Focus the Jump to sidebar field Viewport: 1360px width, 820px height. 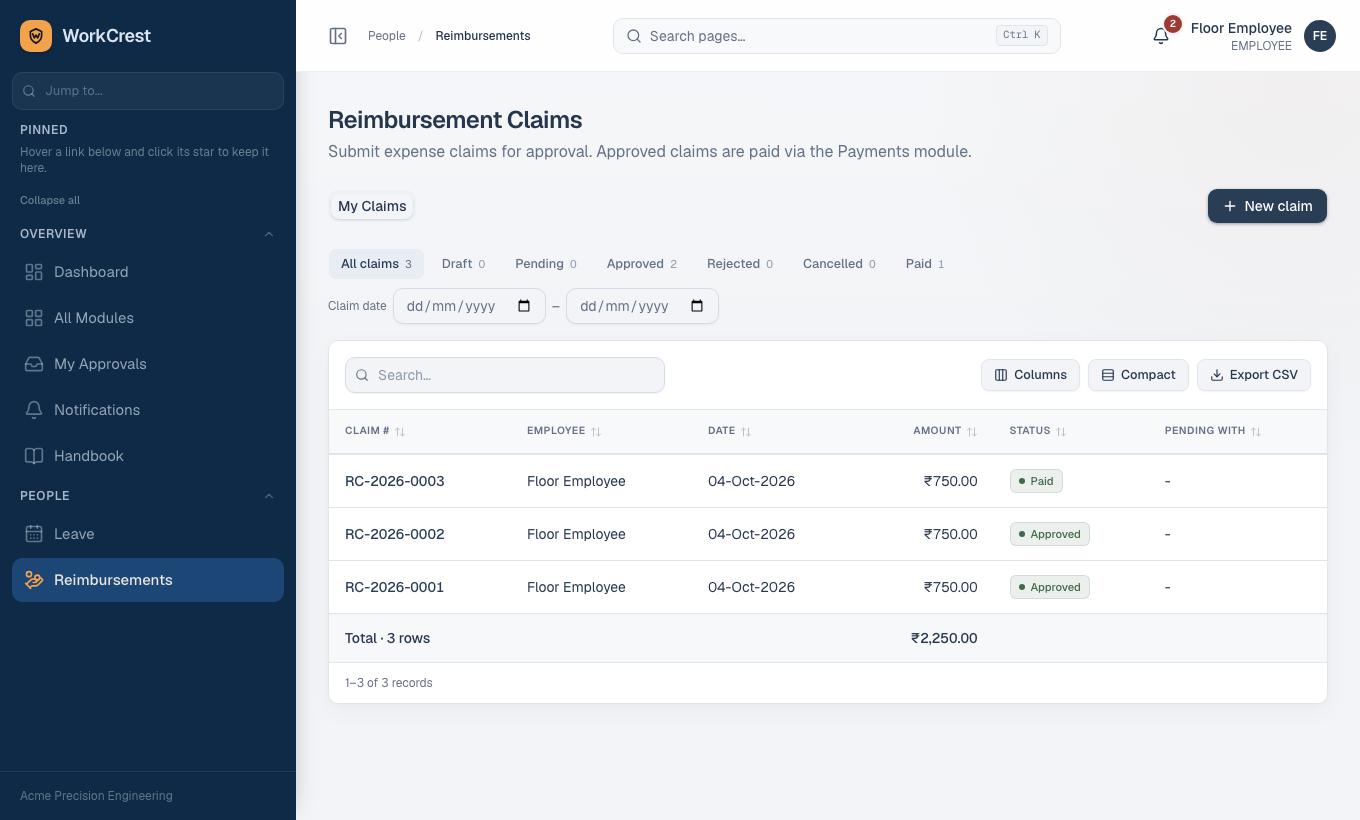coord(148,91)
